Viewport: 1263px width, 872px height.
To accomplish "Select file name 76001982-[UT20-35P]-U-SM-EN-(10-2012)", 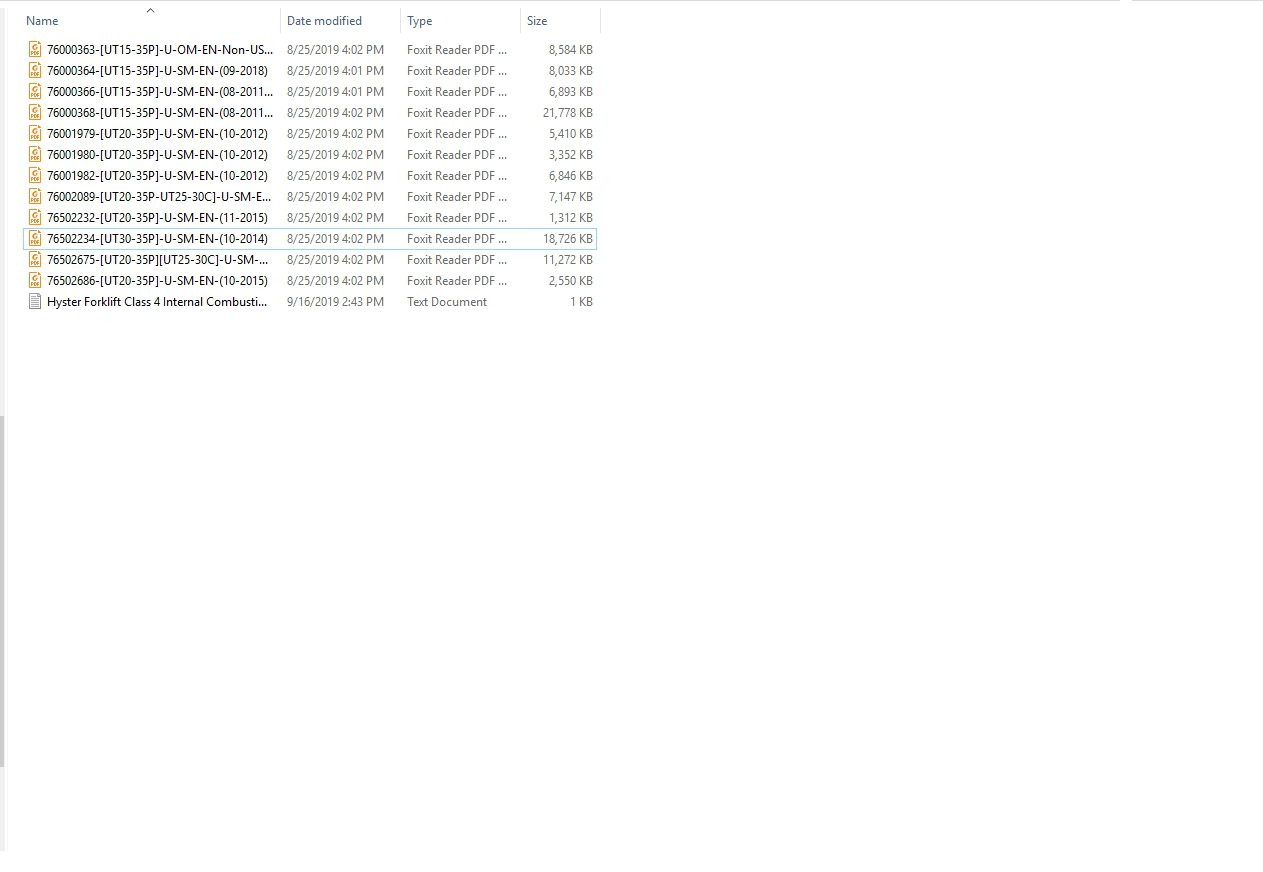I will [157, 175].
